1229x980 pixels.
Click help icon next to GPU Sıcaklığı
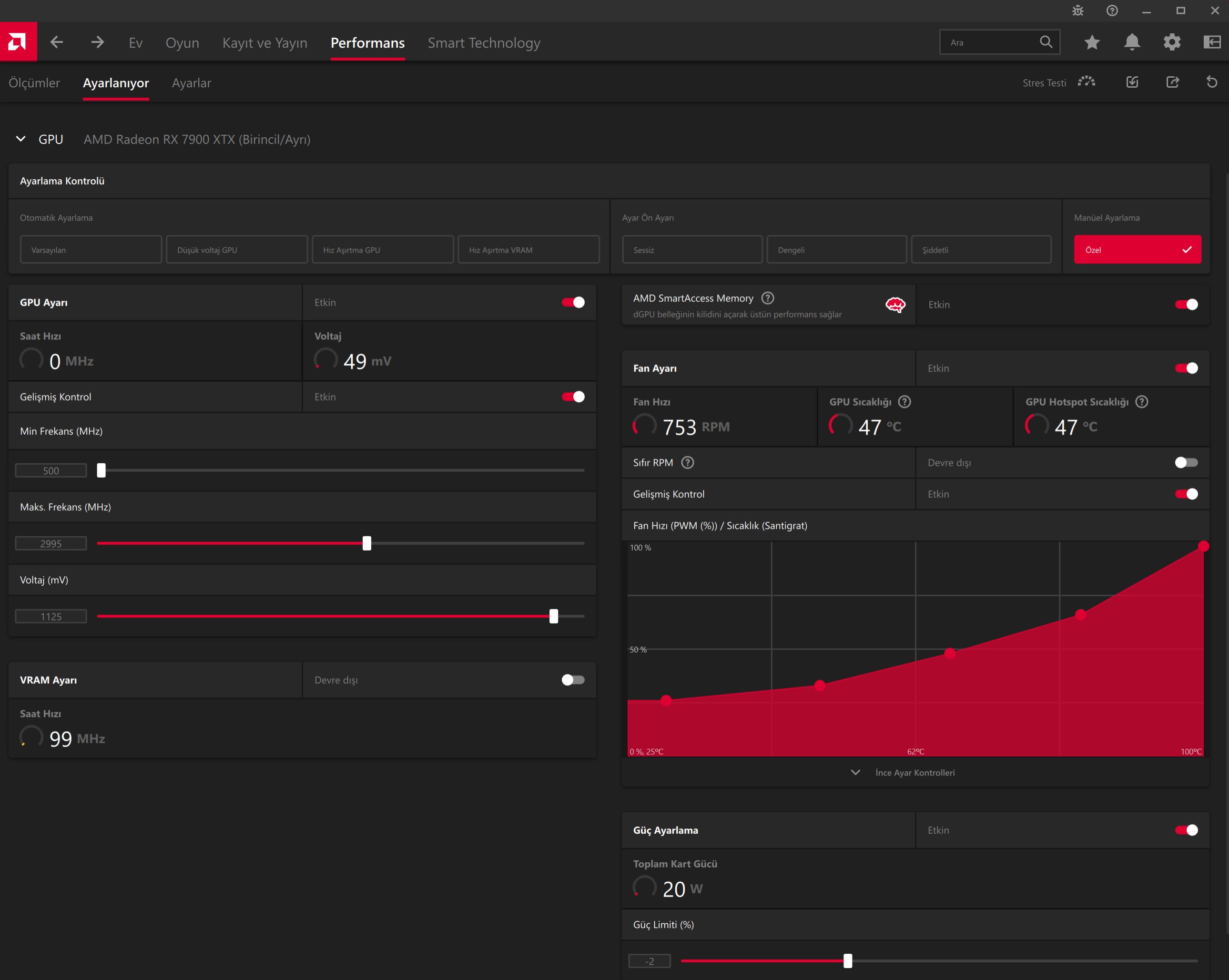pos(904,402)
